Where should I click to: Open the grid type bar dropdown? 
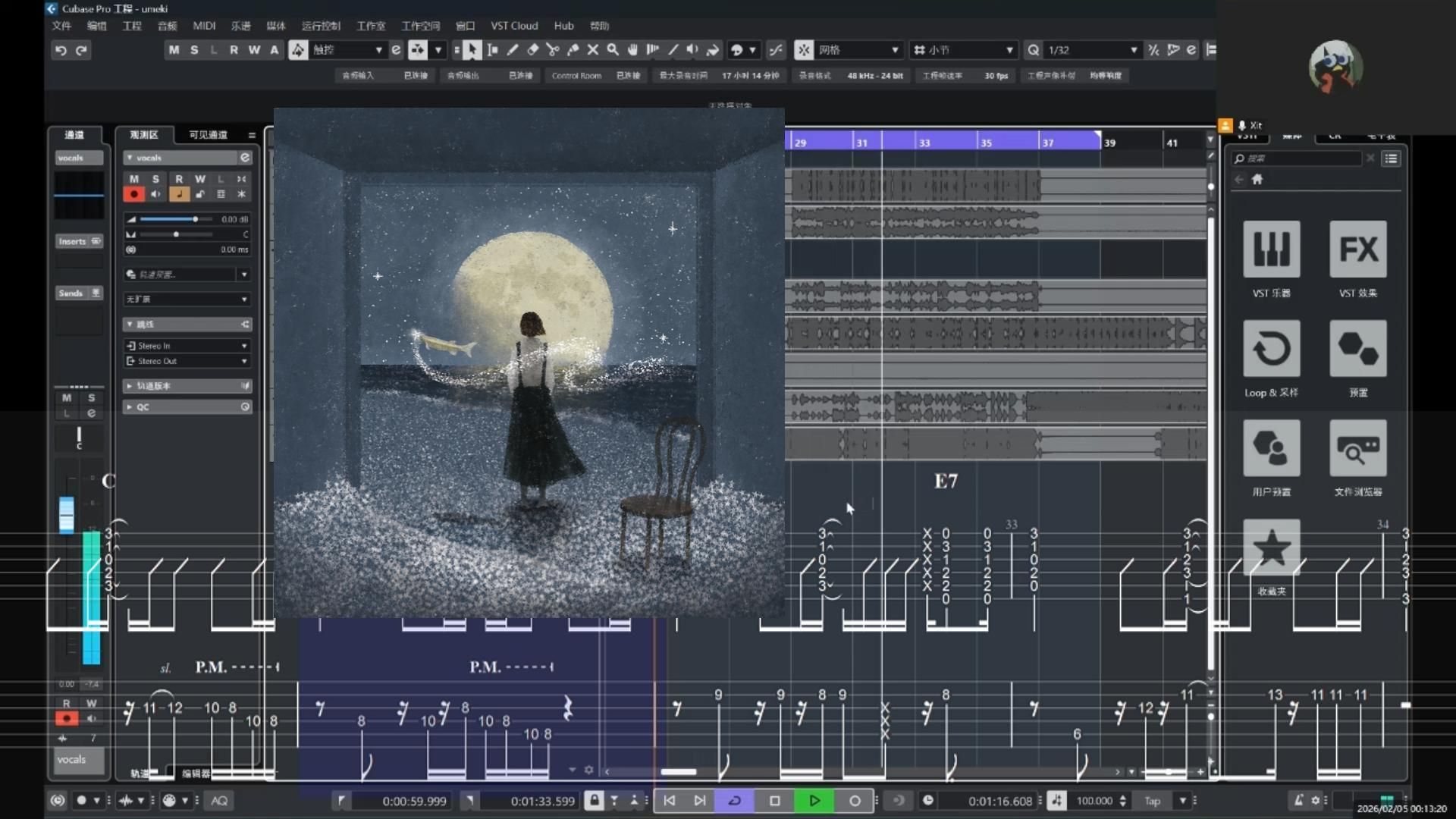tap(963, 50)
